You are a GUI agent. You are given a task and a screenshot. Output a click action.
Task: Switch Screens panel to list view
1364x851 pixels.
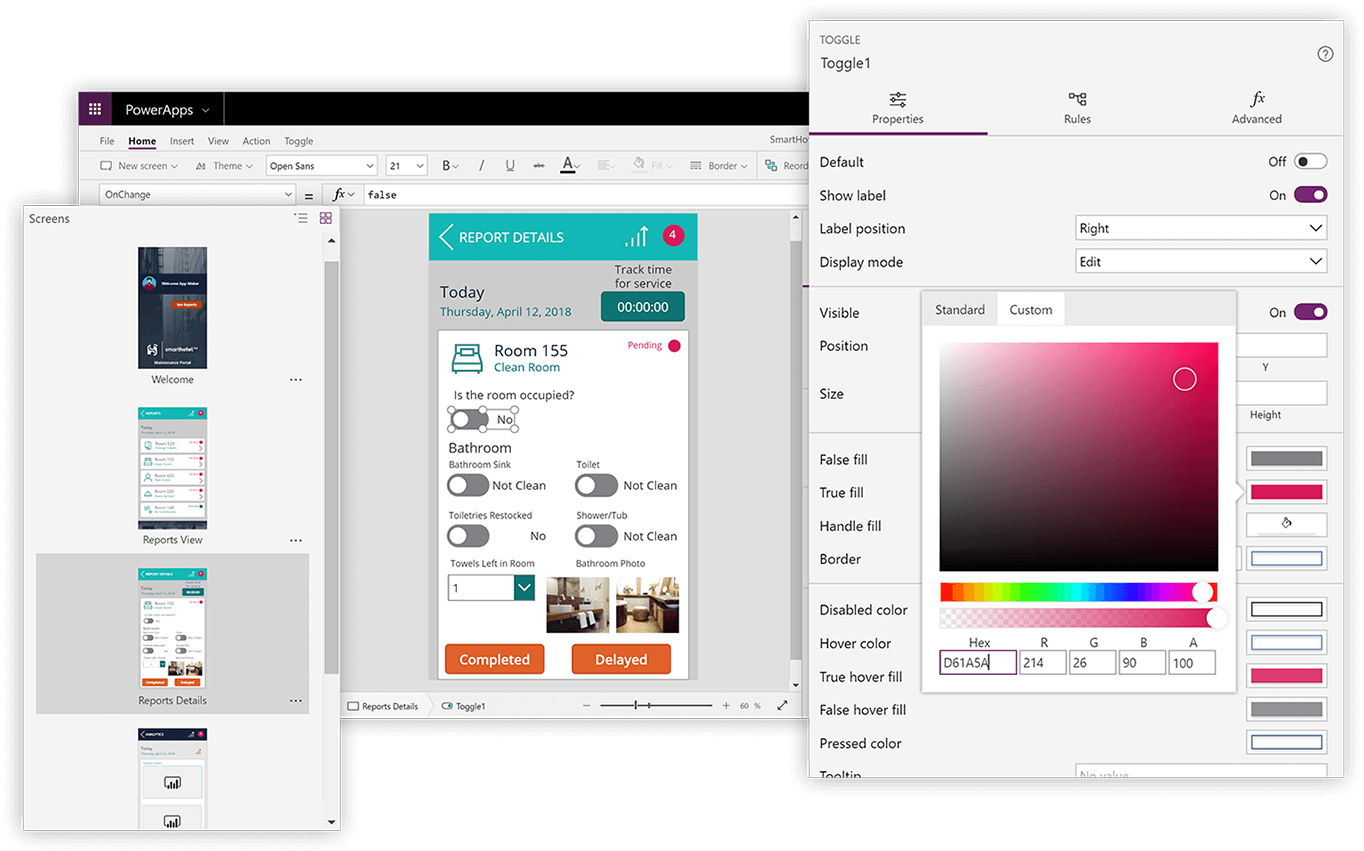pos(301,218)
